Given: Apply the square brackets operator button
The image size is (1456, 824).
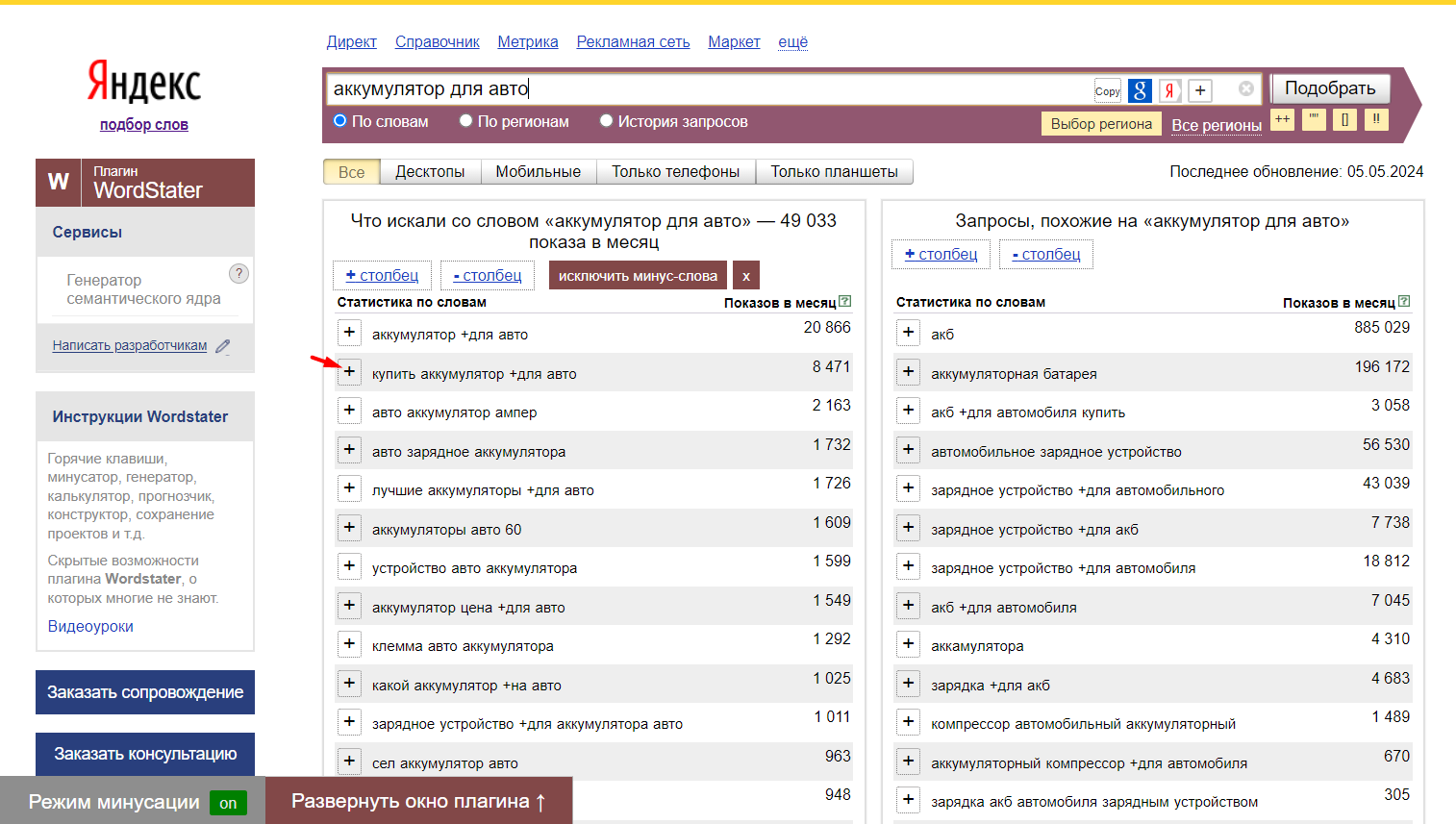Looking at the screenshot, I should click(1344, 119).
